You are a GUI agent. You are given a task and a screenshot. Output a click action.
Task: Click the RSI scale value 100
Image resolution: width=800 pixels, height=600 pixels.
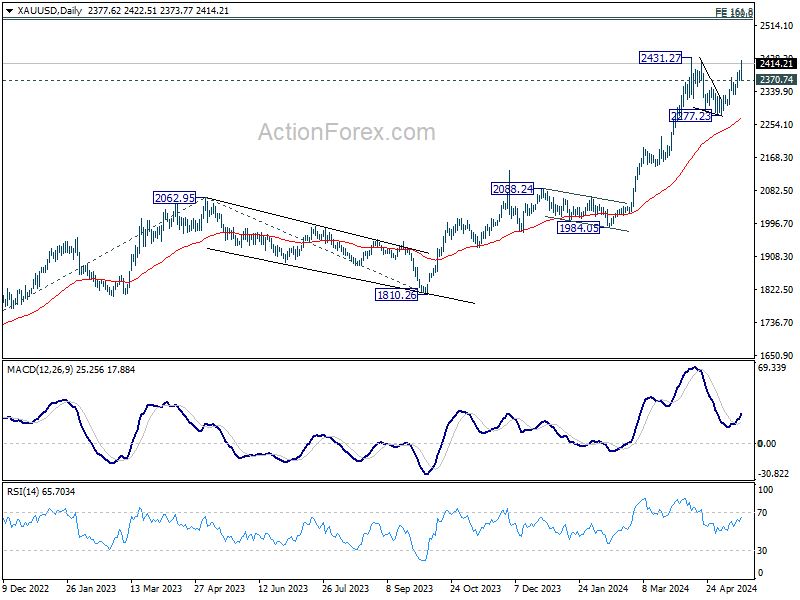[765, 490]
